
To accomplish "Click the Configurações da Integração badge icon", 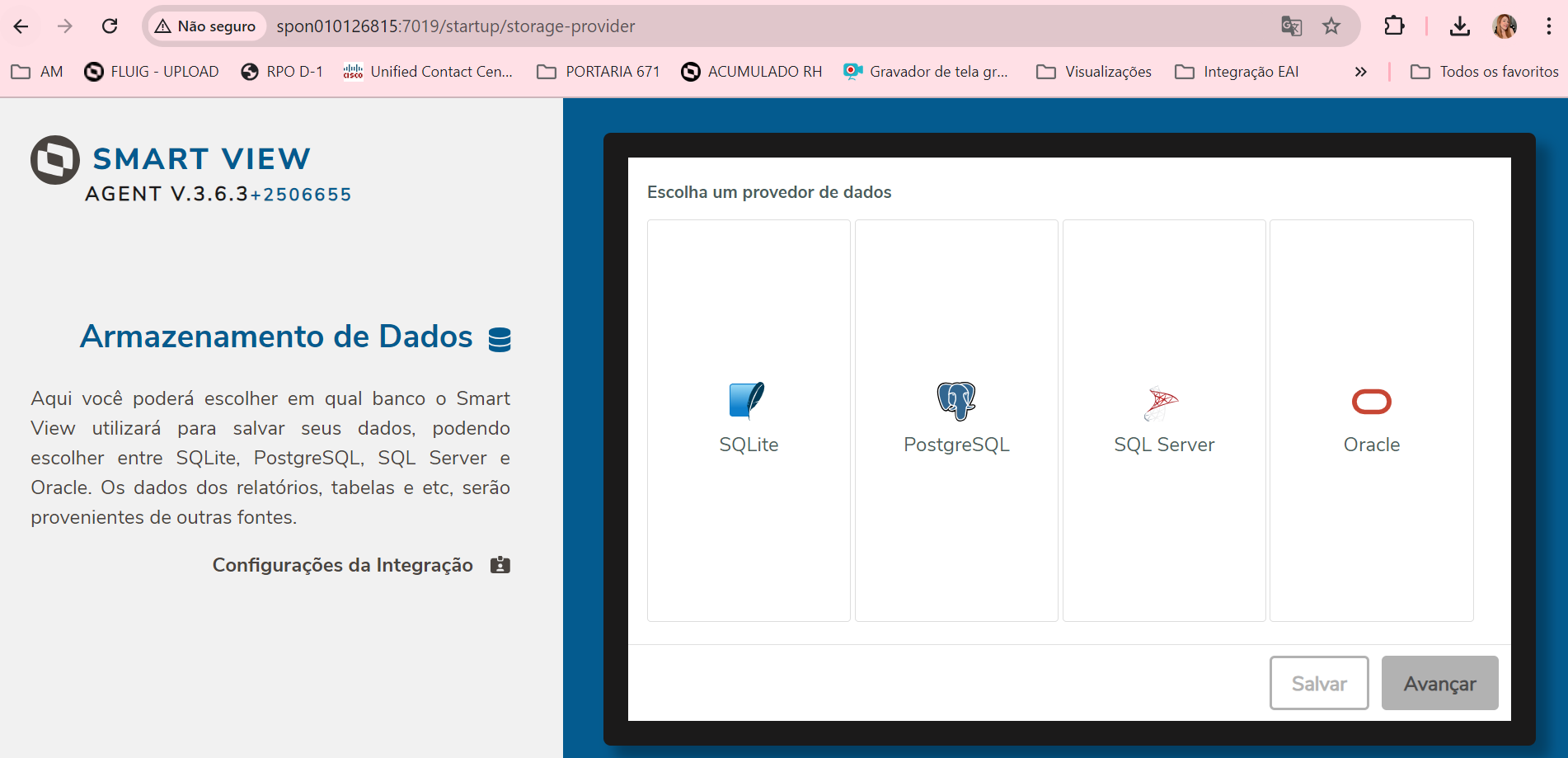I will (500, 565).
